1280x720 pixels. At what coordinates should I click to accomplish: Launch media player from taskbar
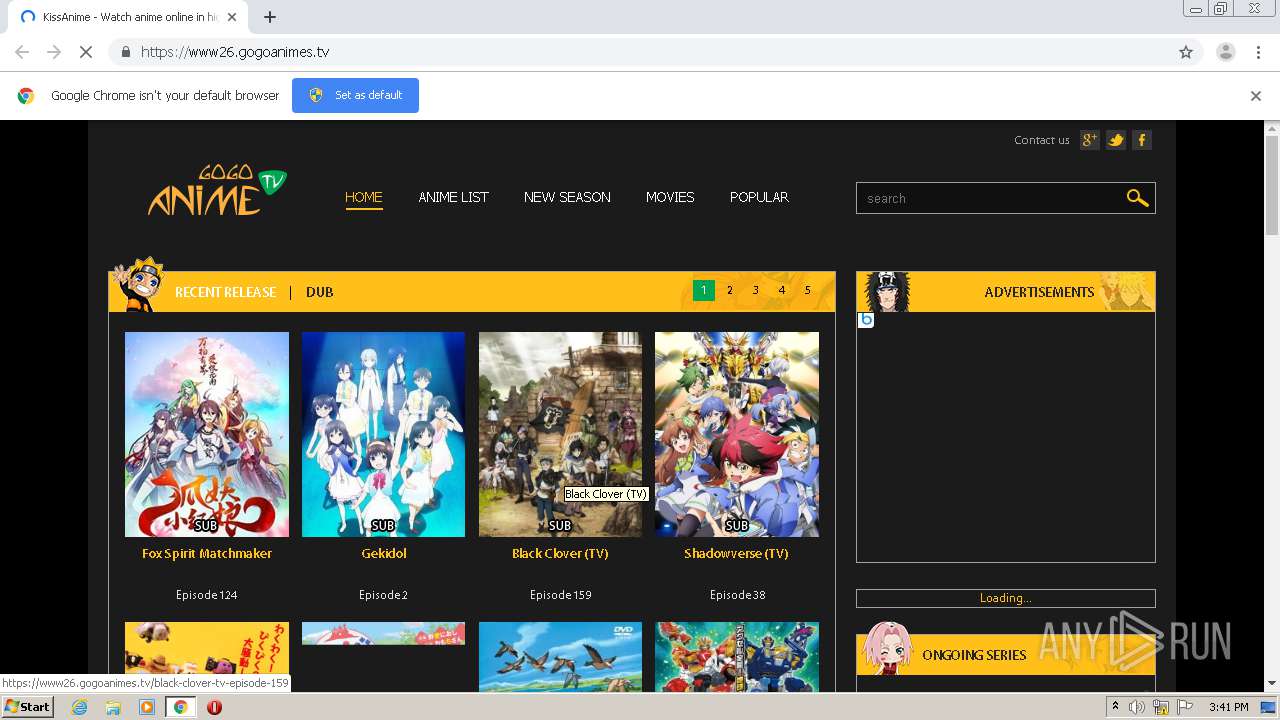tap(147, 707)
